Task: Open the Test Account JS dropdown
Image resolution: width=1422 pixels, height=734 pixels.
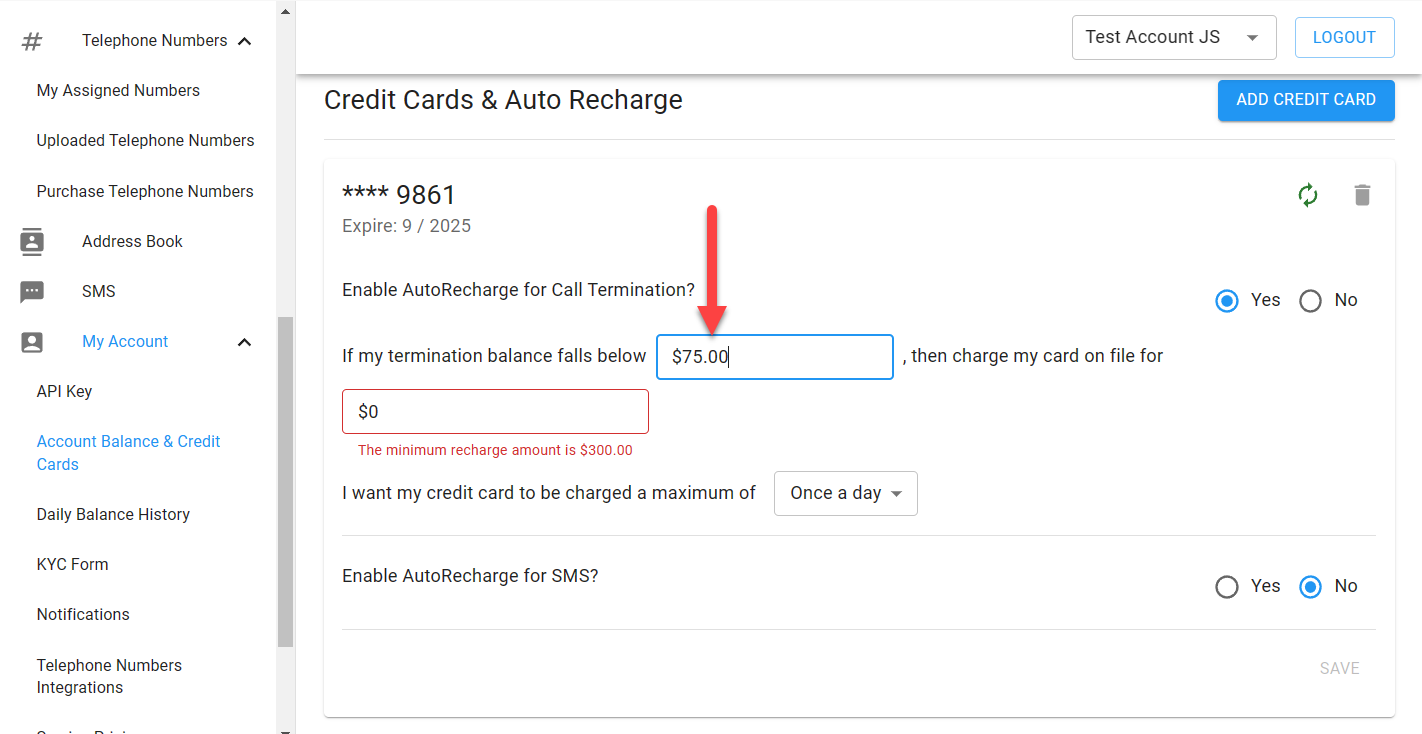Action: click(x=1174, y=37)
